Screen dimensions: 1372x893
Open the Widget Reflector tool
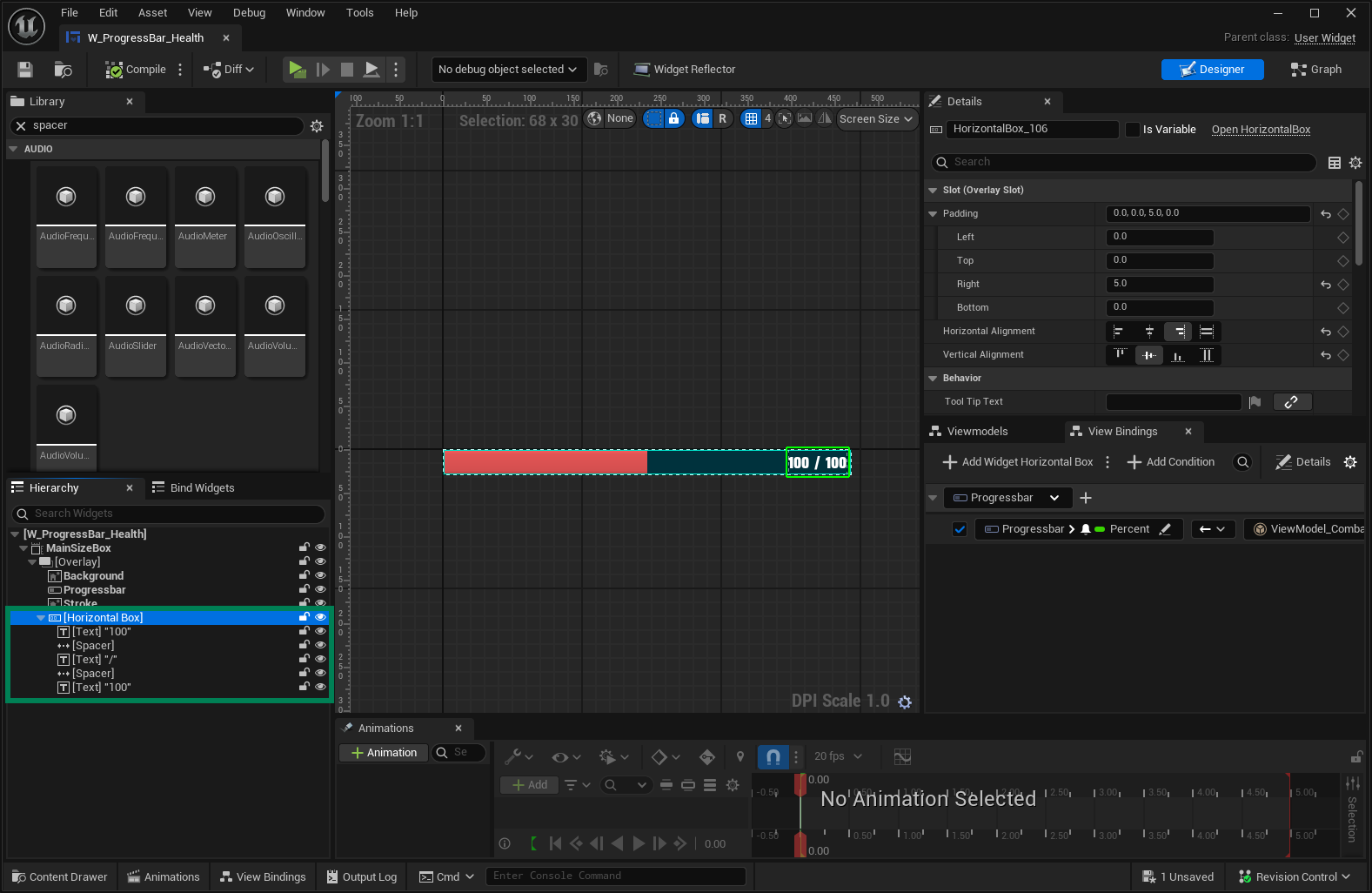685,70
